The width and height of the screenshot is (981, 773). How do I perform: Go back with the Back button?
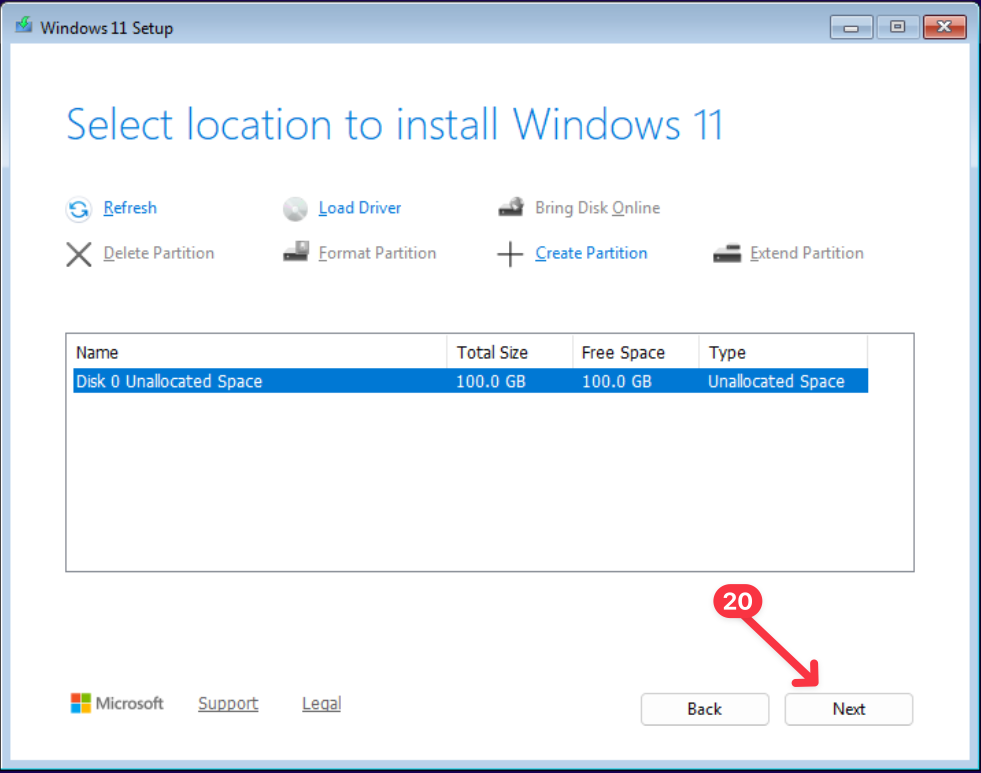704,709
